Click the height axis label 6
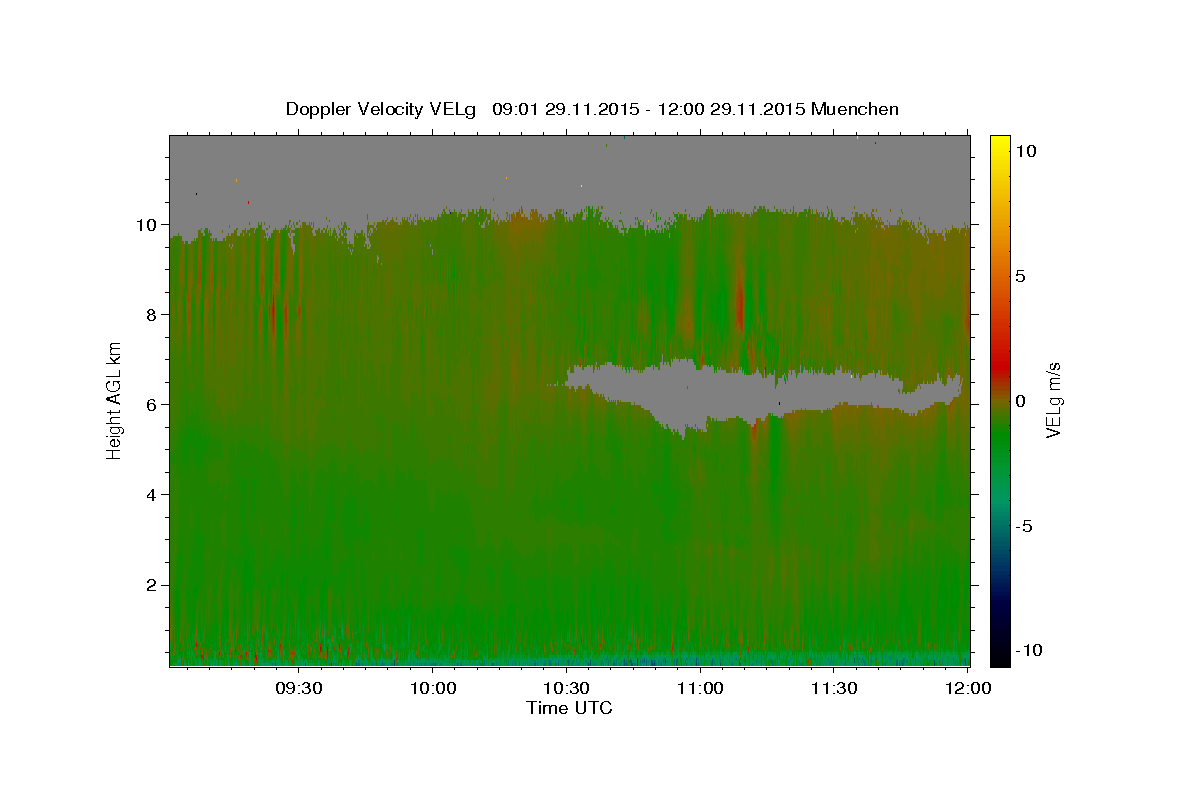This screenshot has width=1200, height=800. [x=153, y=404]
